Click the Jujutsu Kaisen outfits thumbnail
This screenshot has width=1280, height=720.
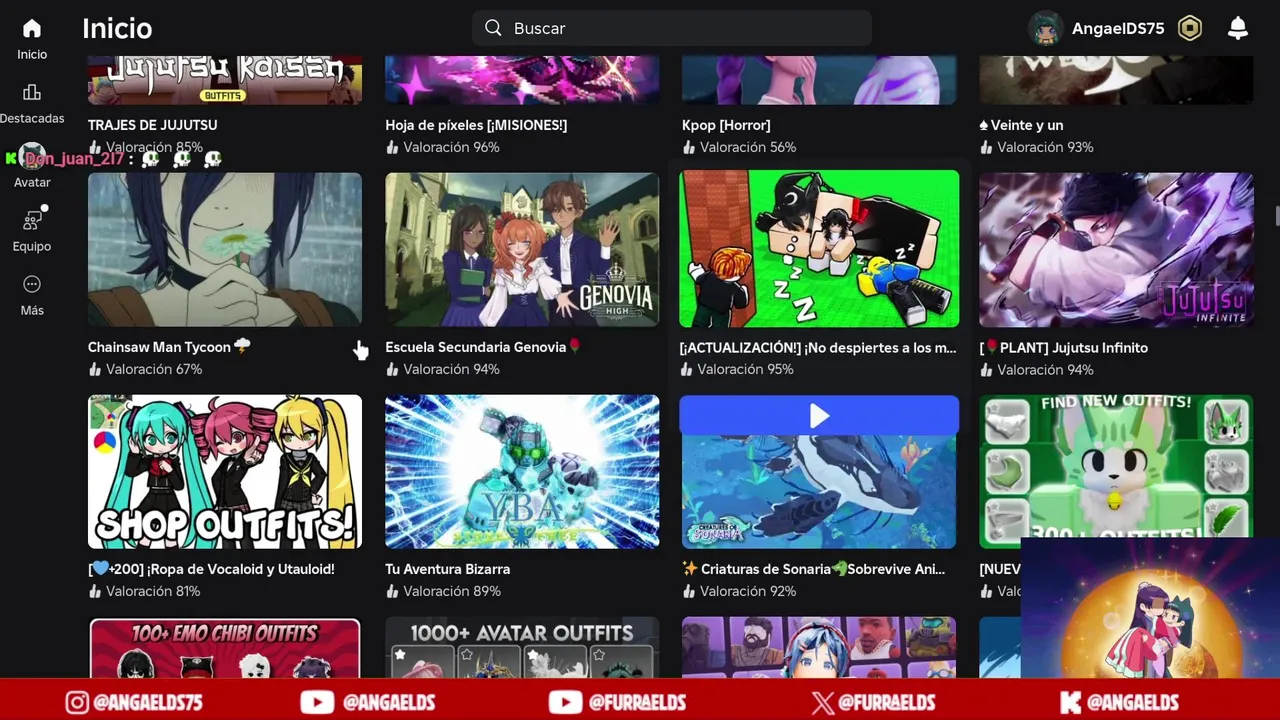click(x=225, y=80)
